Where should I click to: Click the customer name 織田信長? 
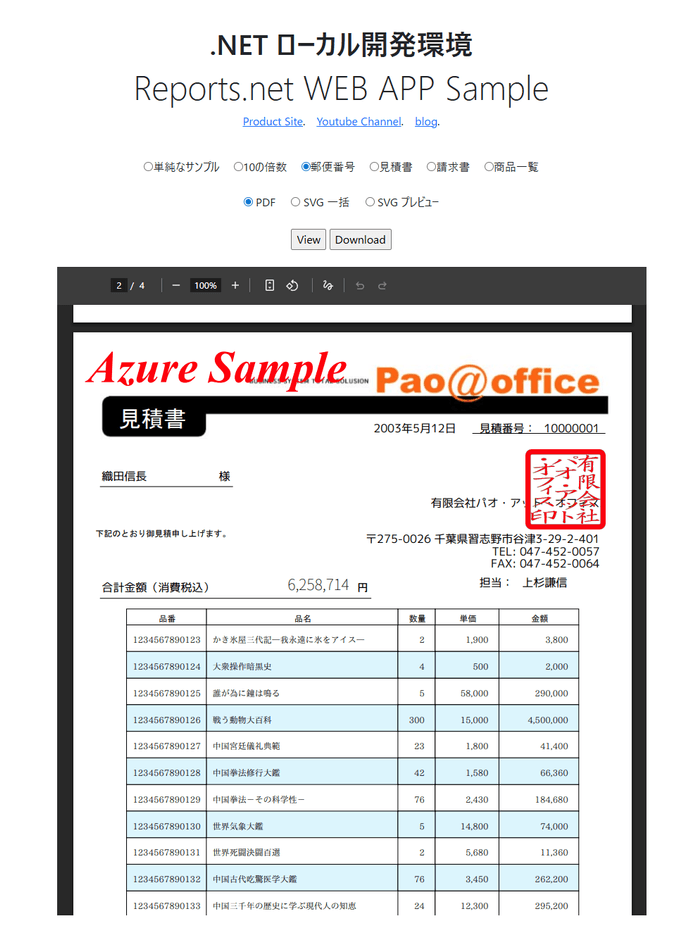124,477
